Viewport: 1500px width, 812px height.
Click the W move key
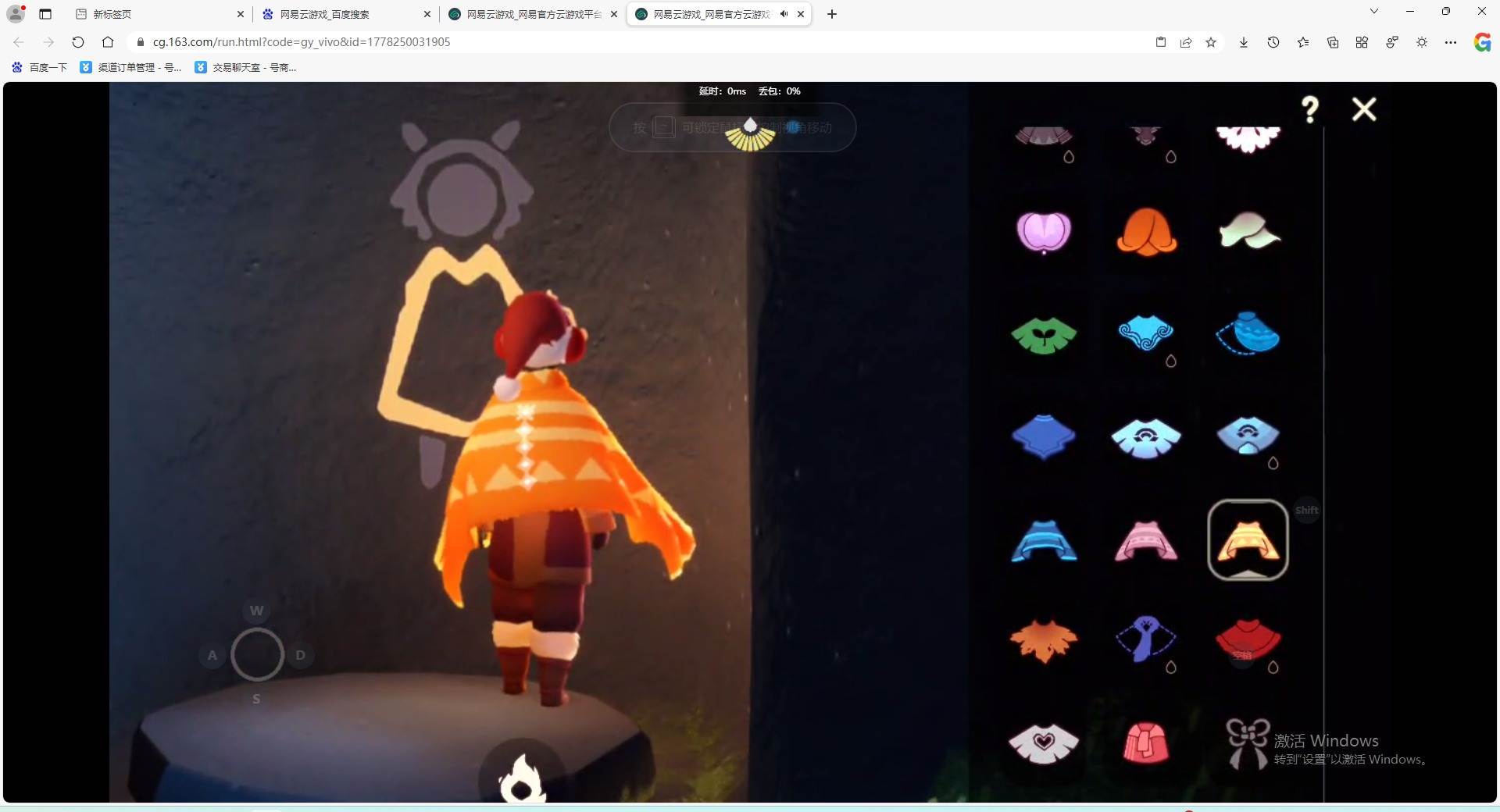256,611
